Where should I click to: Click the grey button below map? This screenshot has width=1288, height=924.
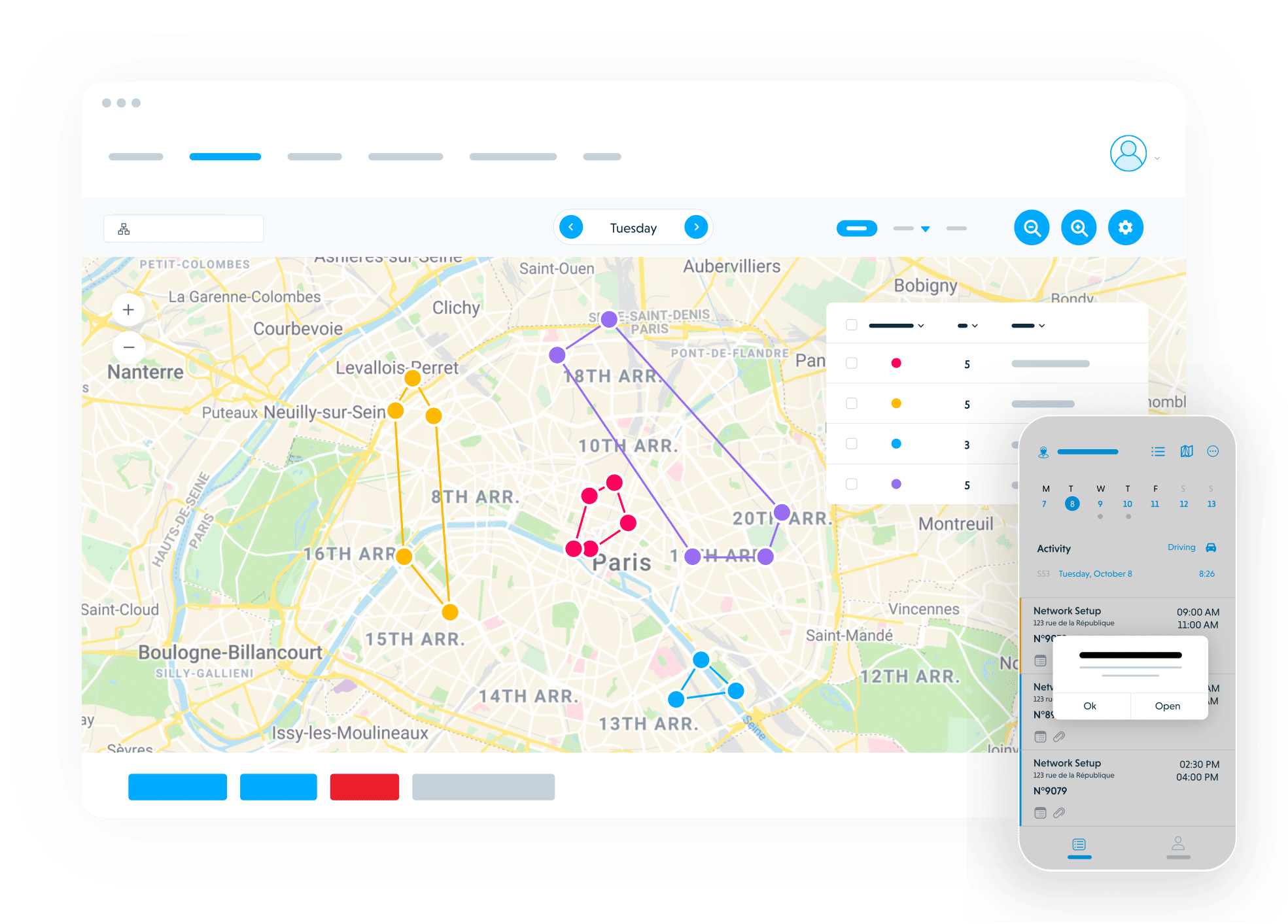coord(483,787)
